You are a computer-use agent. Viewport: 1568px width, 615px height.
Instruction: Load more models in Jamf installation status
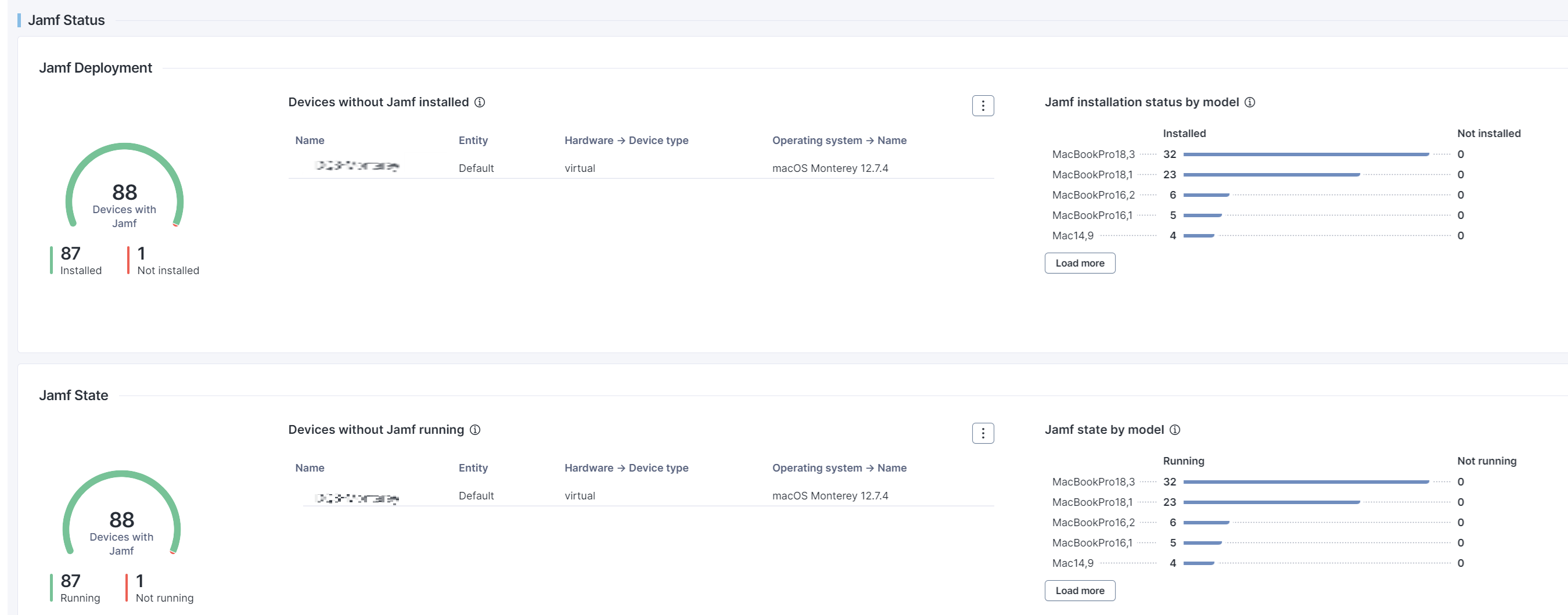(1079, 263)
